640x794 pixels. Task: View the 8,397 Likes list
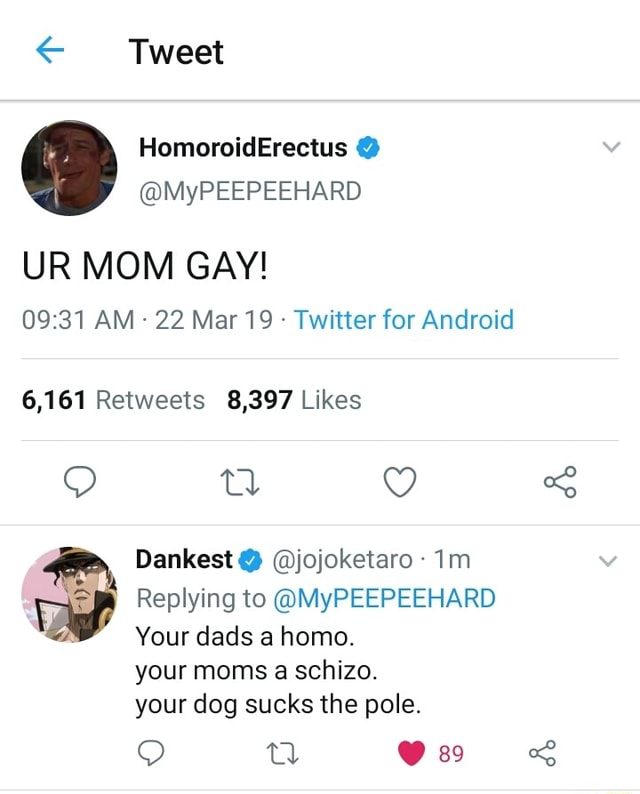pyautogui.click(x=294, y=401)
